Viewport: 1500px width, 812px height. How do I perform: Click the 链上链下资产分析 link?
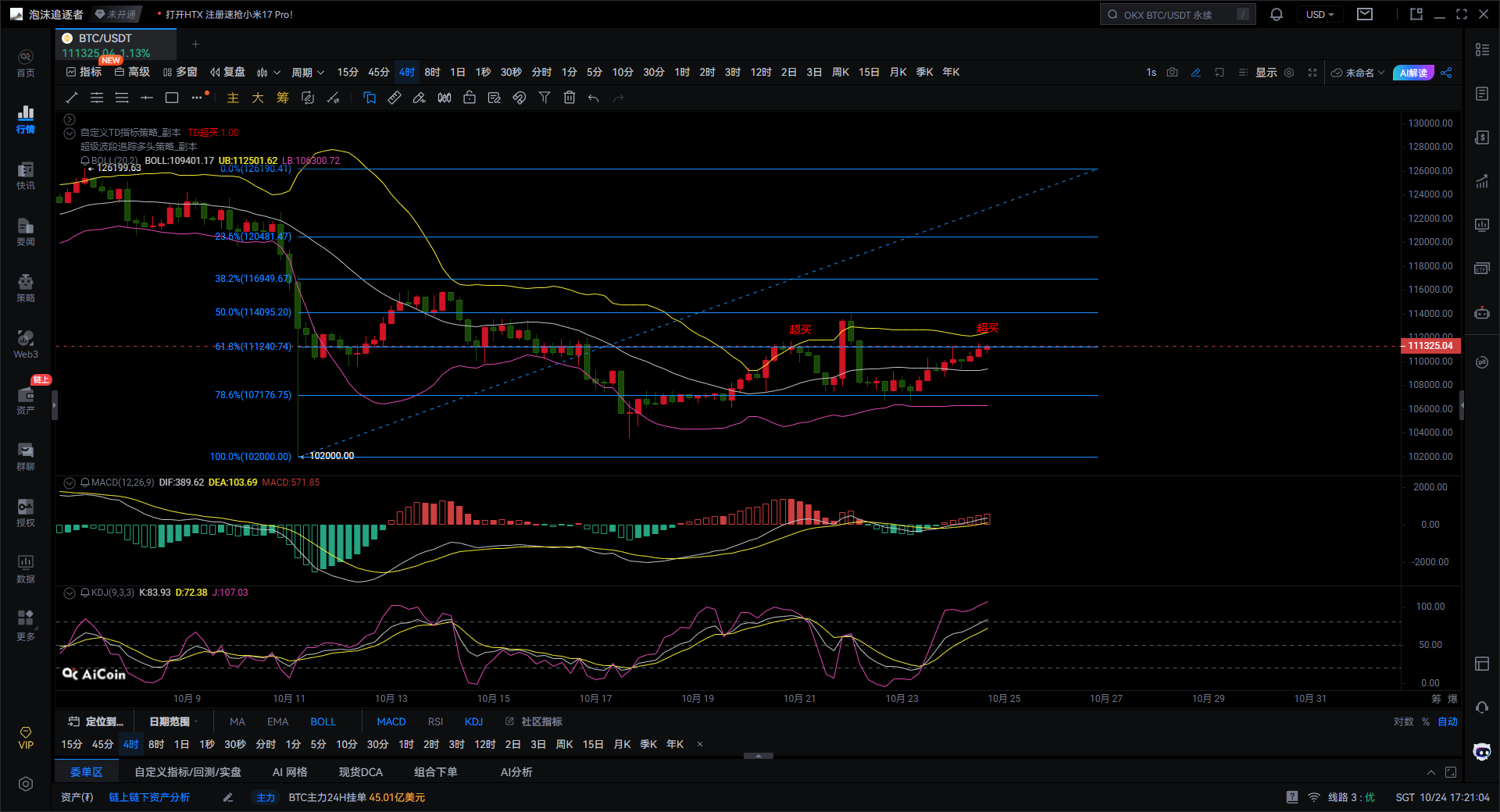(x=149, y=797)
